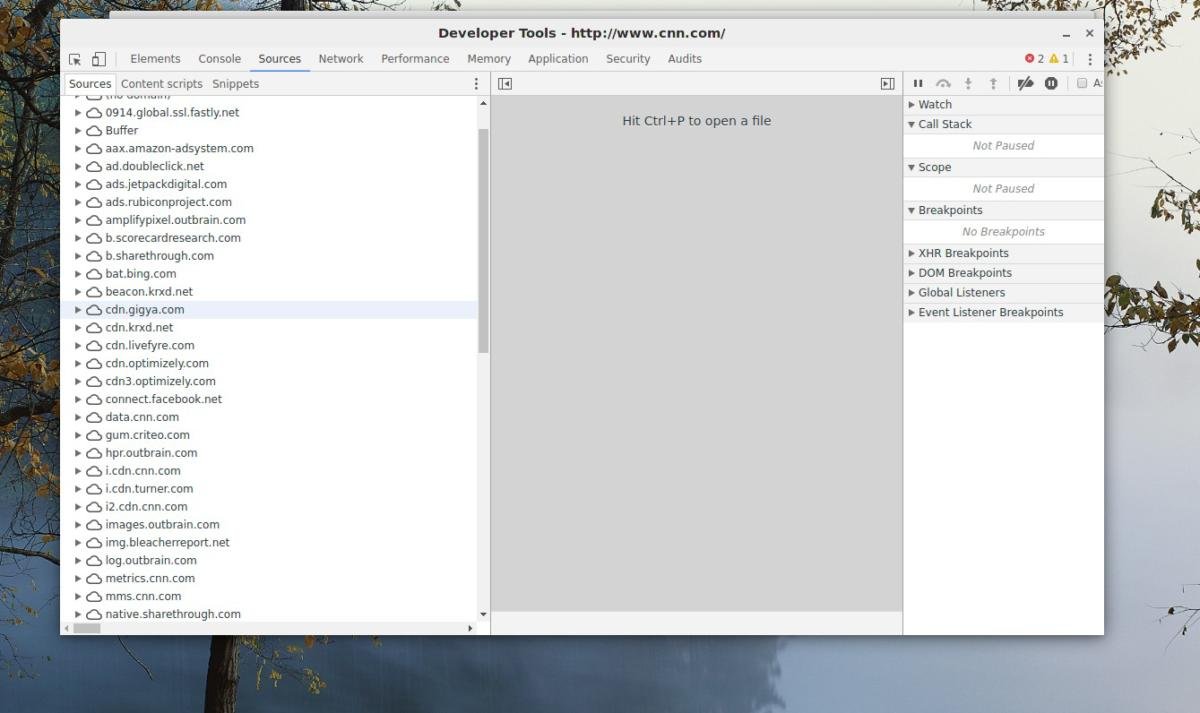Select the Snippets navigator tab
Viewport: 1200px width, 713px height.
(x=235, y=84)
